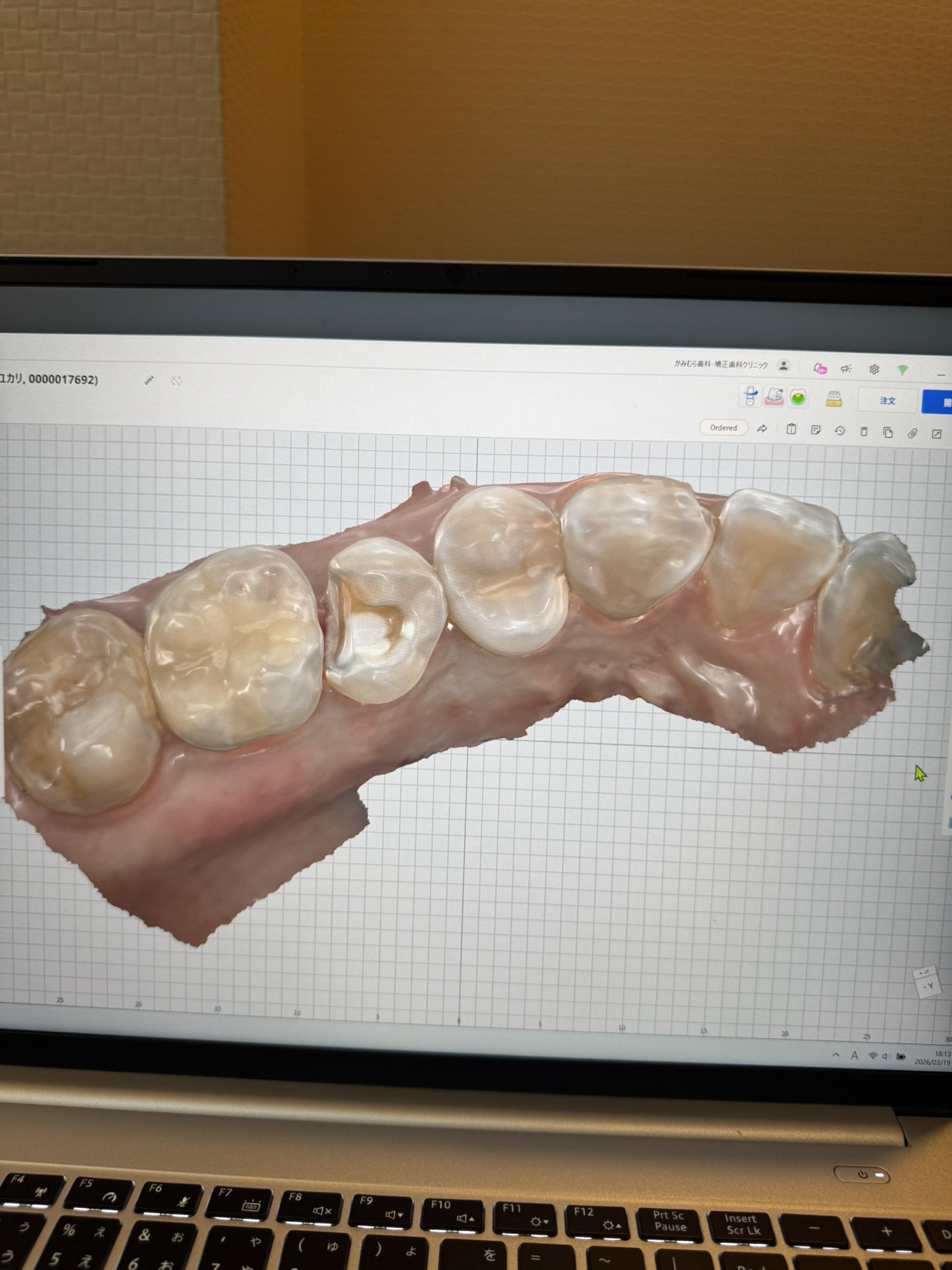This screenshot has width=952, height=1270.
Task: Open the user account profile icon
Action: (784, 365)
